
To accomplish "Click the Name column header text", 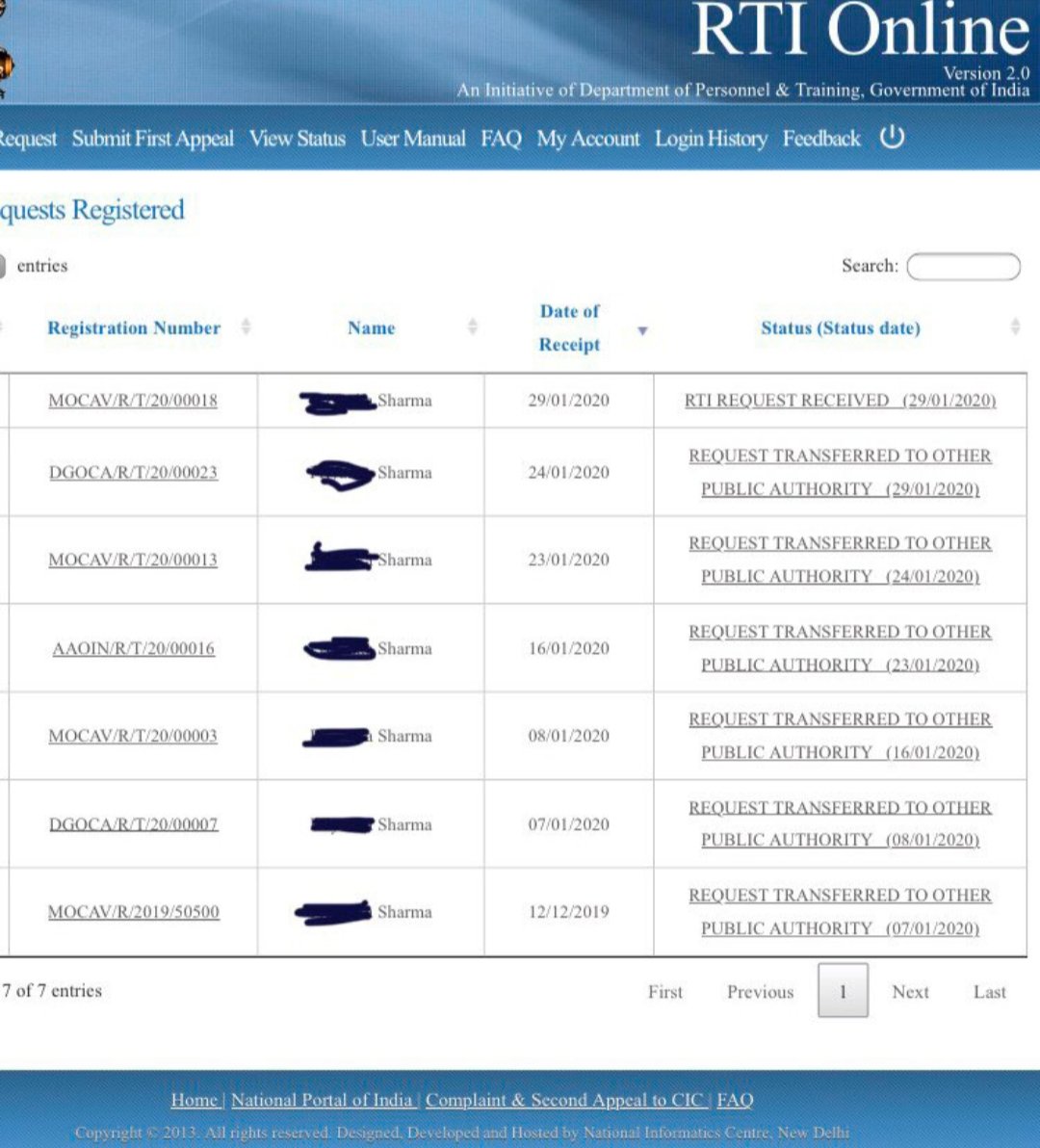I will point(372,328).
